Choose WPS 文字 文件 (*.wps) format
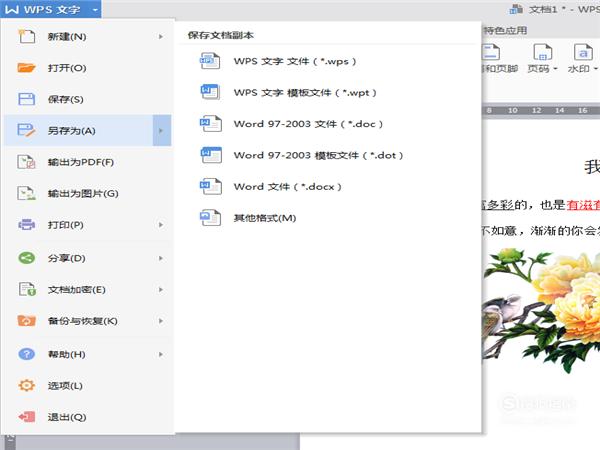600x450 pixels. click(x=295, y=61)
